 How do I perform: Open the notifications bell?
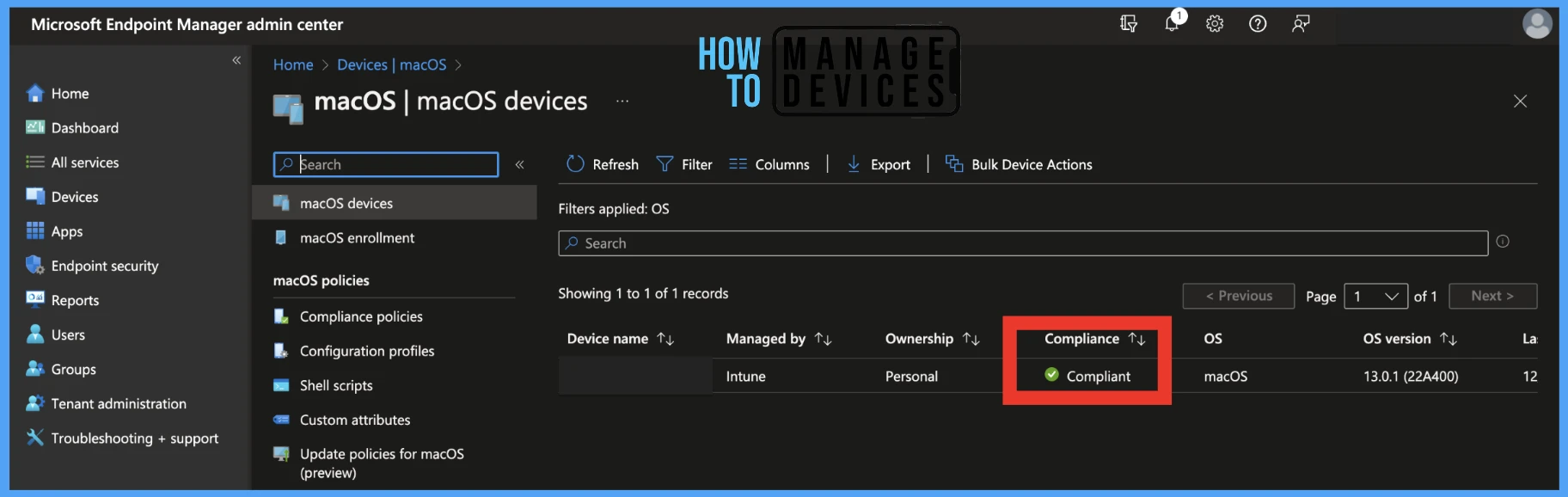click(1173, 23)
